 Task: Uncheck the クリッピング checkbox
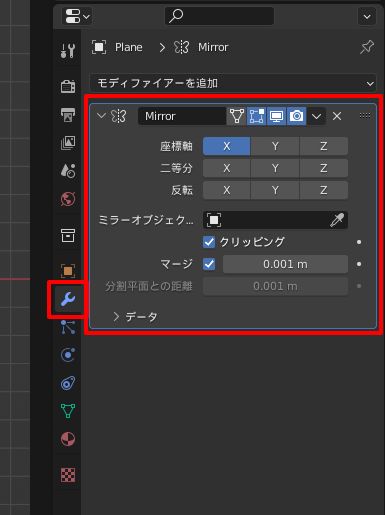click(209, 242)
